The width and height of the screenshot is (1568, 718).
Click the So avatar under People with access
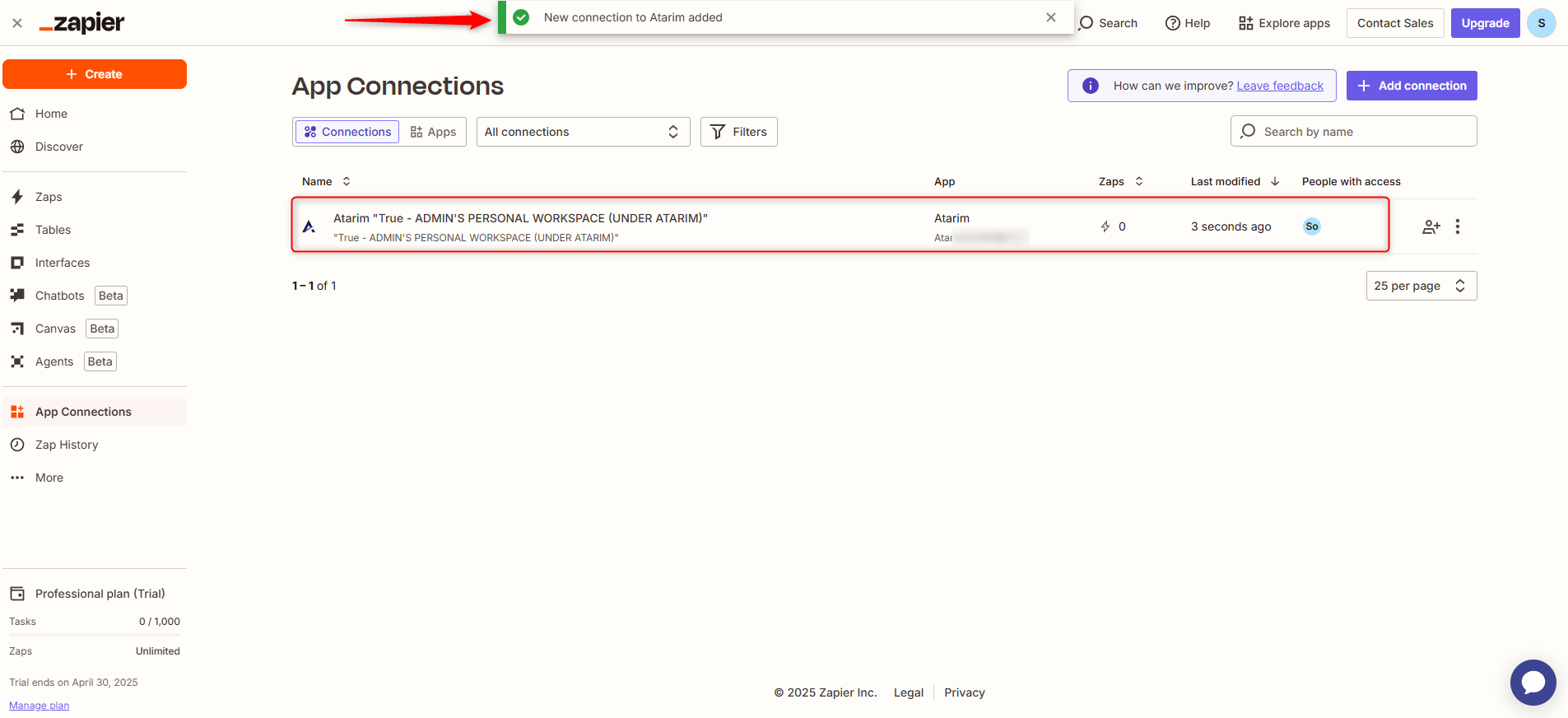(1311, 226)
